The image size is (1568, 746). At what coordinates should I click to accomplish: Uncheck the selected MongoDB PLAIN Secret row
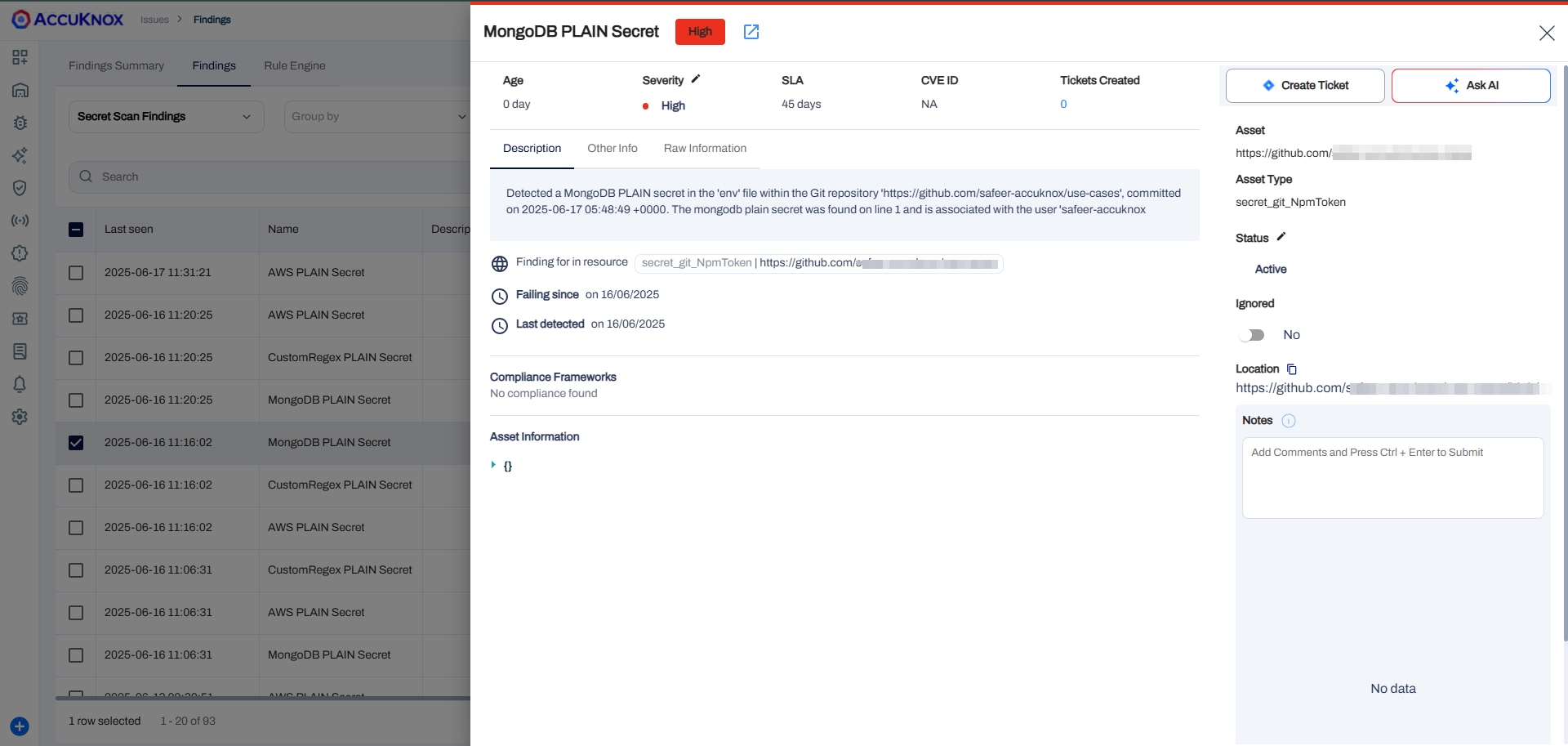76,443
